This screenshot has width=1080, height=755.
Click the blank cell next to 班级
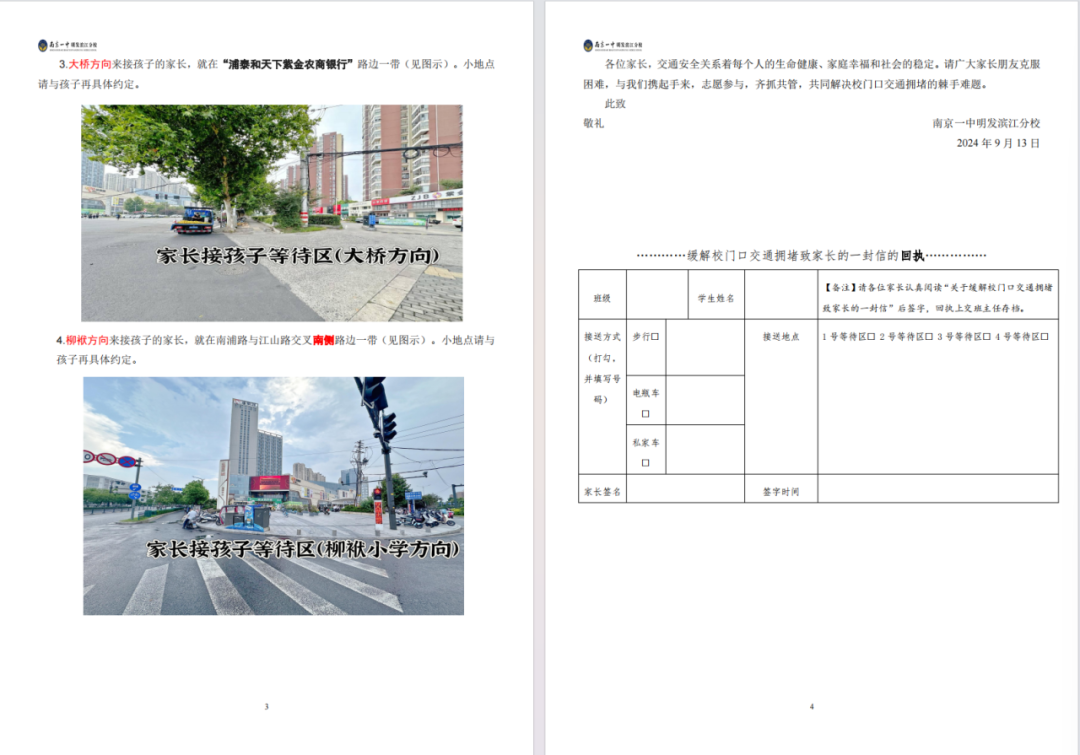pyautogui.click(x=657, y=294)
